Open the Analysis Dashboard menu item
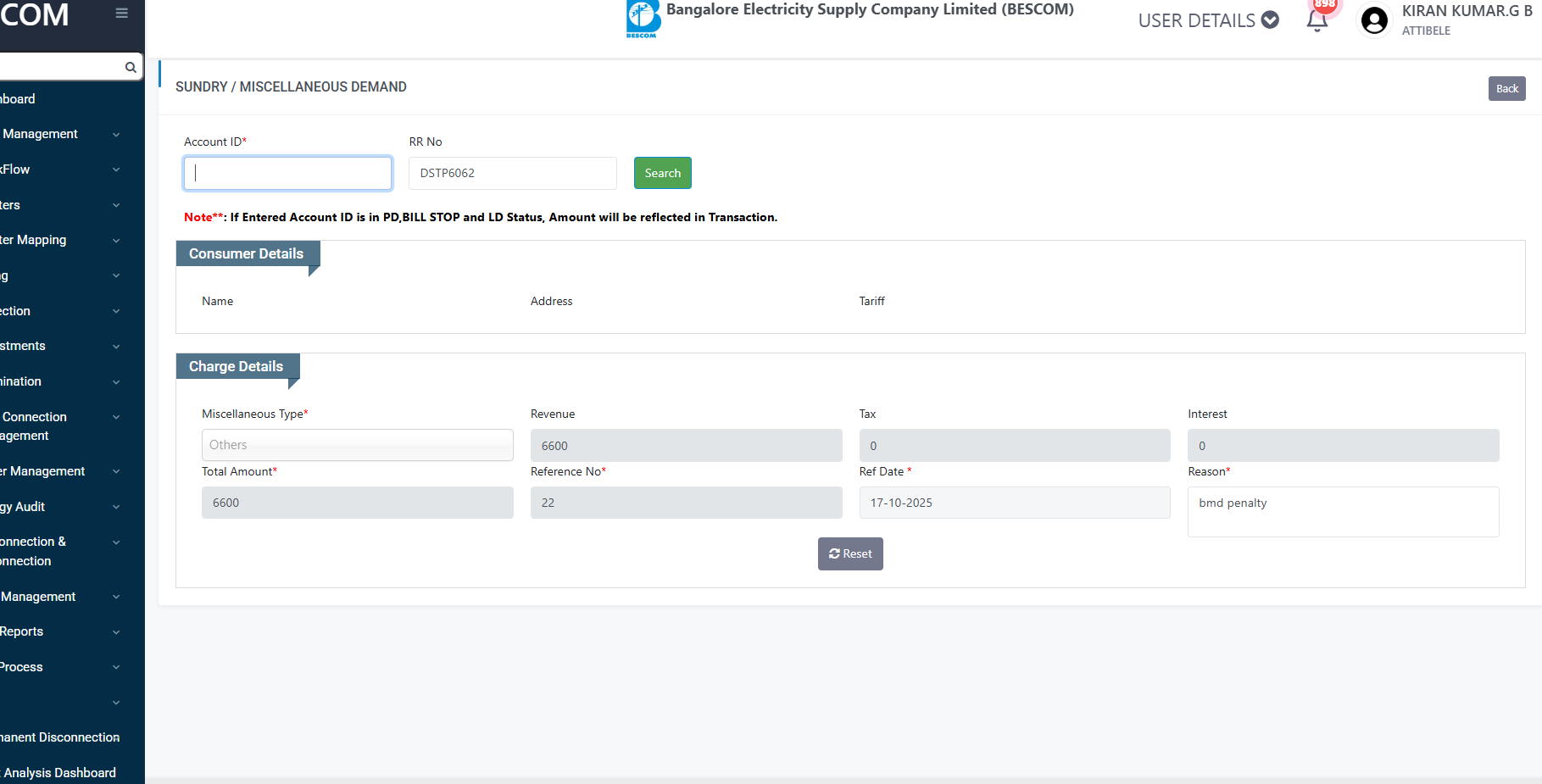This screenshot has height=784, width=1542. point(59,773)
